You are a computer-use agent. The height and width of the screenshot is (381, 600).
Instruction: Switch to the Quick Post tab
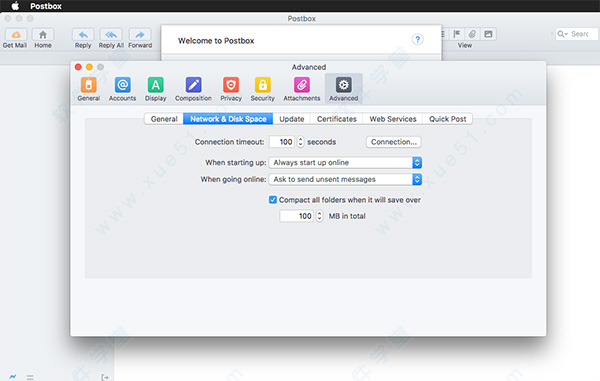[447, 119]
